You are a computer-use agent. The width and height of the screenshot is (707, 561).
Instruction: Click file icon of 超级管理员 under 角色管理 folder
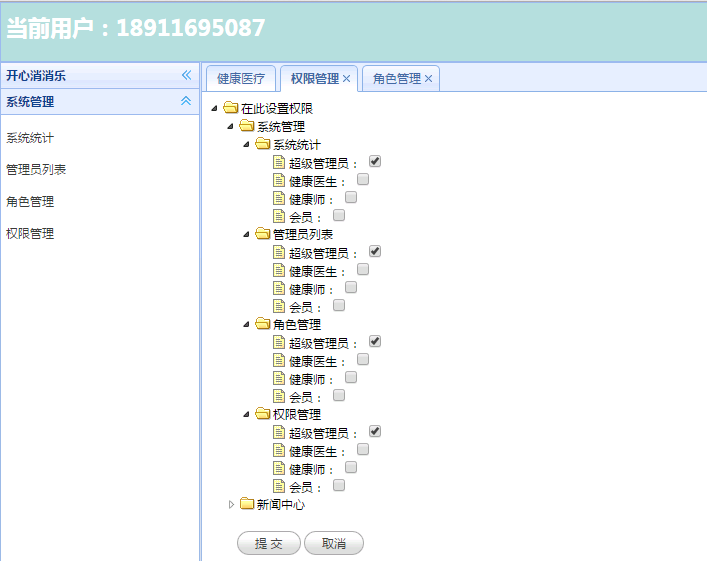[279, 342]
